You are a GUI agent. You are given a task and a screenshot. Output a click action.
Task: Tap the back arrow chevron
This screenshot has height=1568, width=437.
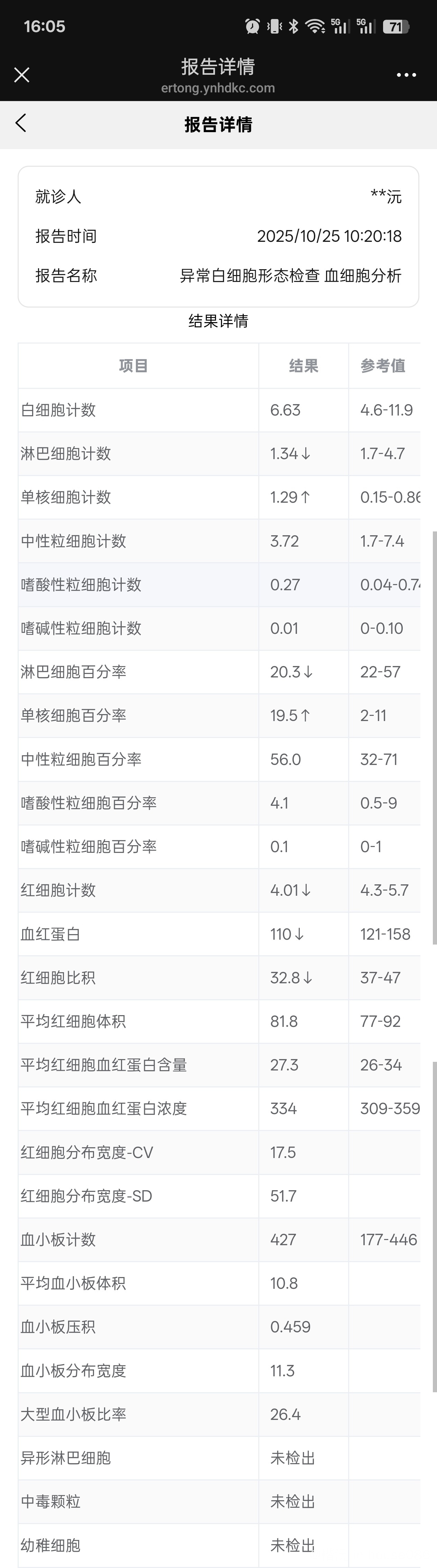coord(21,124)
